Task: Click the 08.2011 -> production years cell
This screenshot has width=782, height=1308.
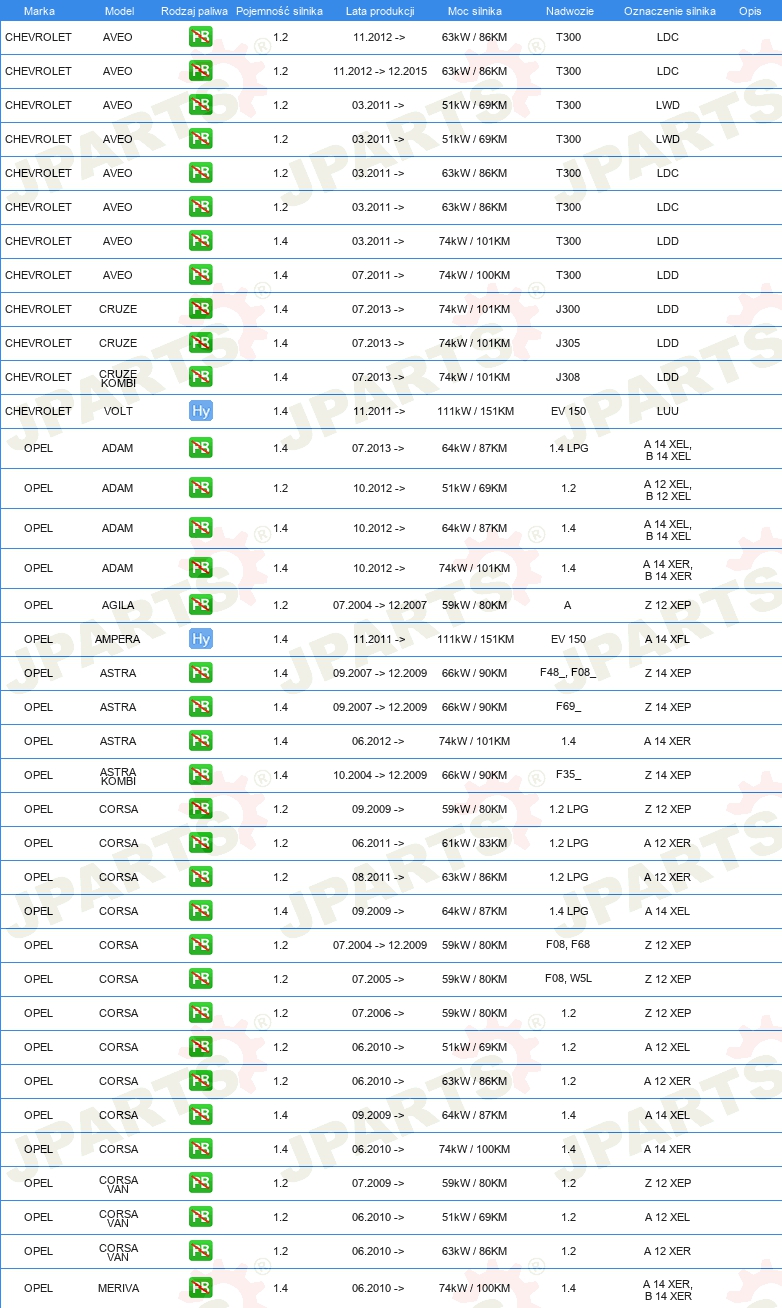Action: 378,877
